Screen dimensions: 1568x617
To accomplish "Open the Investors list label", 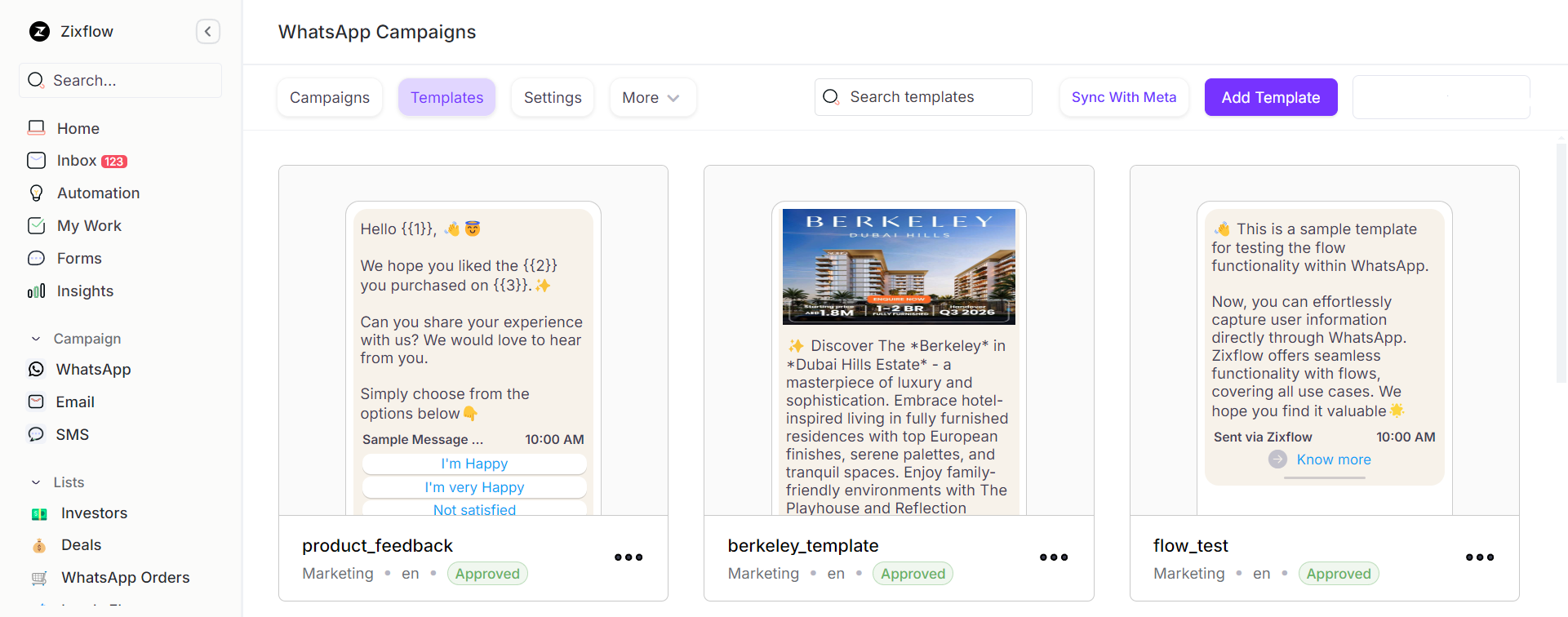I will pyautogui.click(x=95, y=513).
